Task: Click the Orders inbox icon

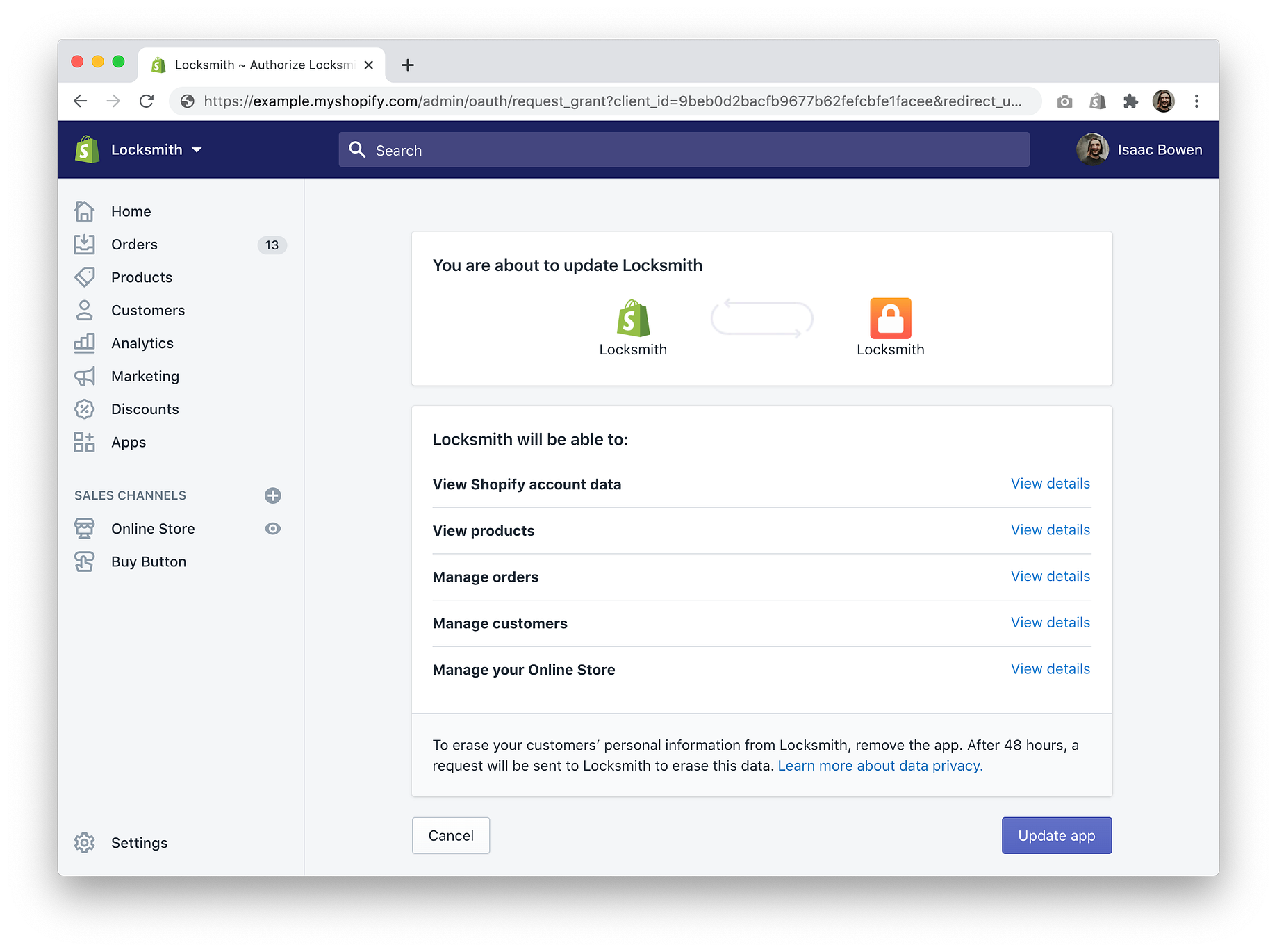Action: 85,244
